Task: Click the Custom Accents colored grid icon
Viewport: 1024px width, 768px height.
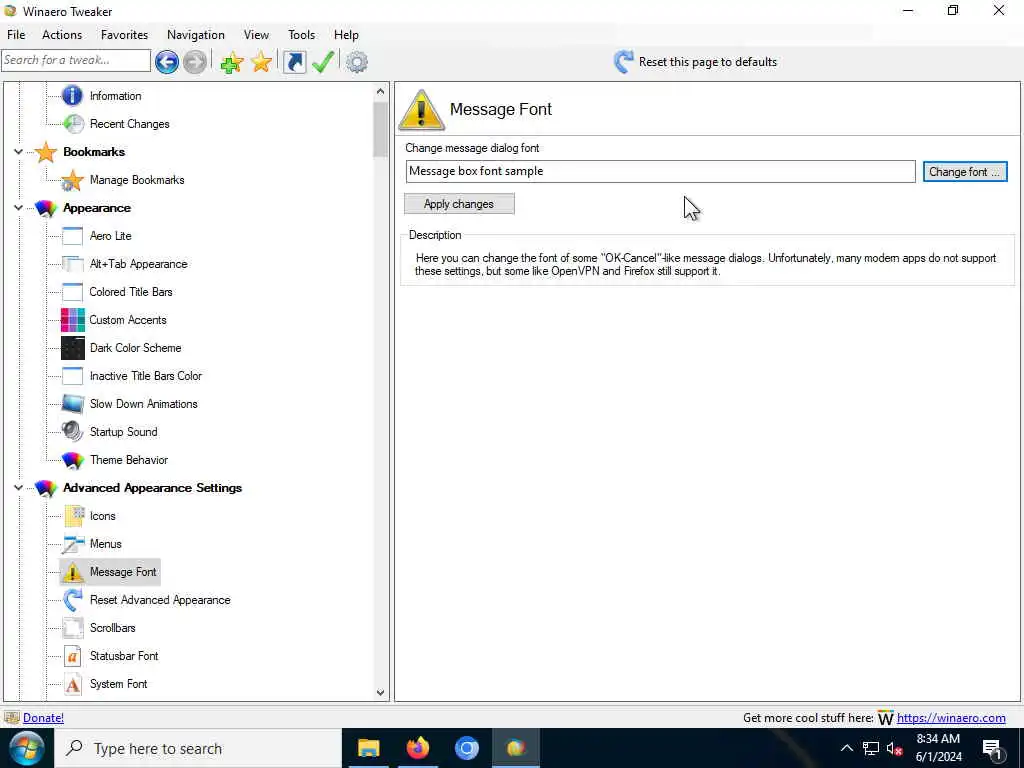Action: [x=72, y=320]
